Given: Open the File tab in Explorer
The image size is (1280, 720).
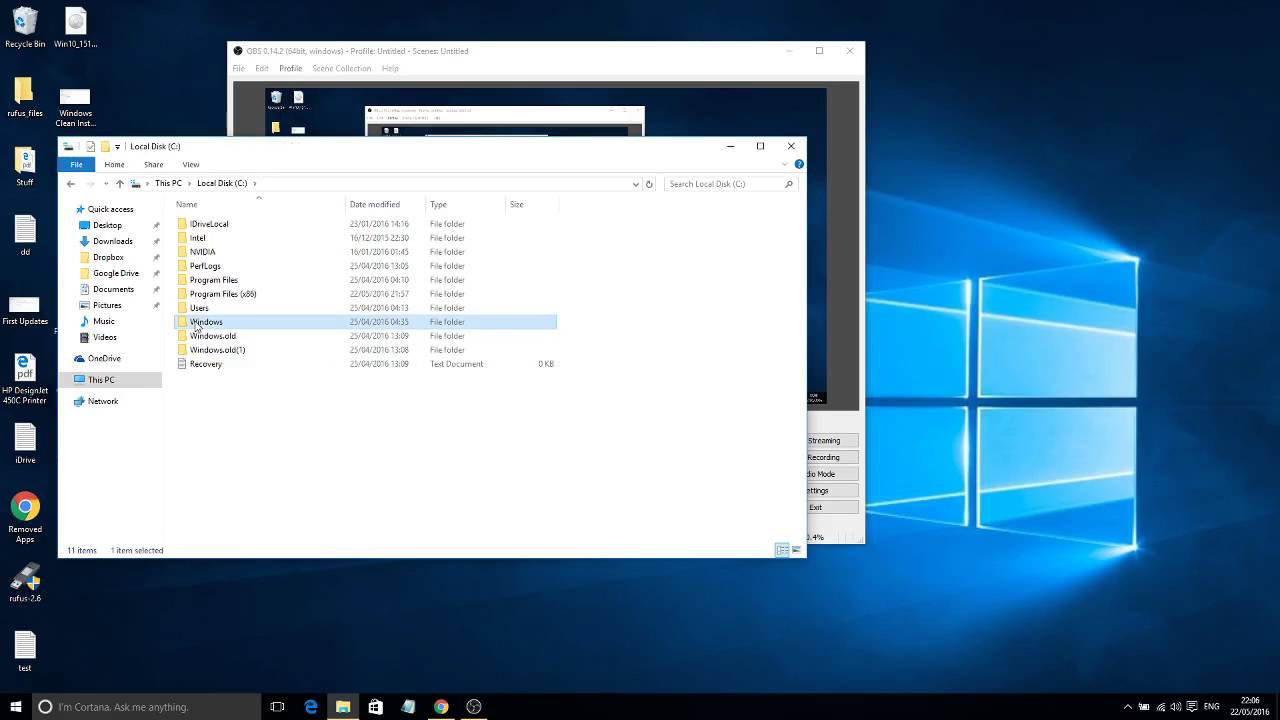Looking at the screenshot, I should click(76, 164).
